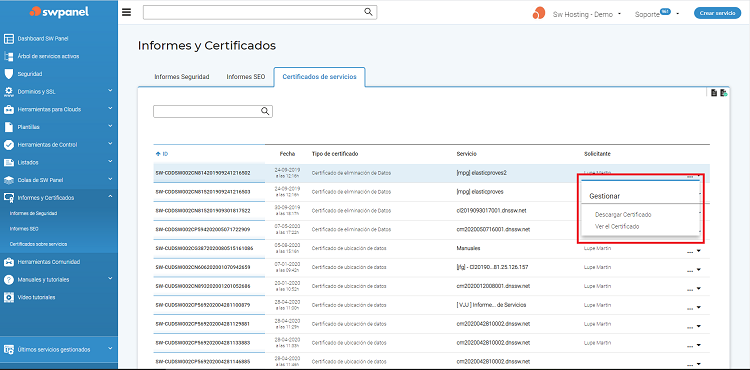
Task: Expand the Colas de SW Panel chevron
Action: [x=110, y=179]
